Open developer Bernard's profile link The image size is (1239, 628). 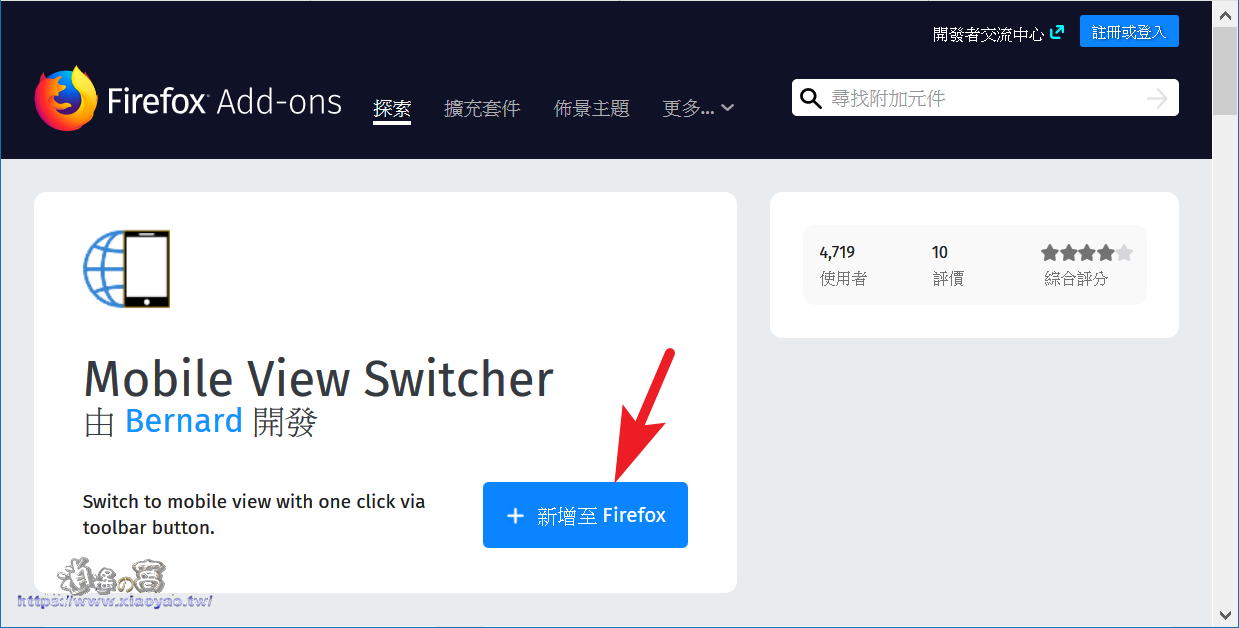184,421
